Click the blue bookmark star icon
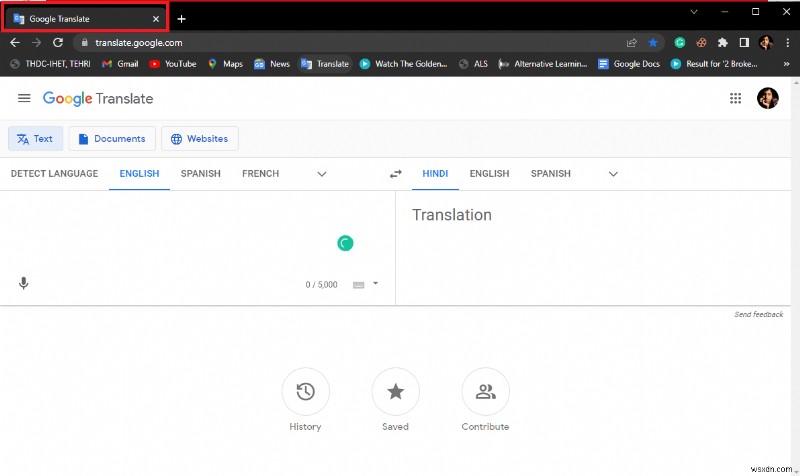 653,43
